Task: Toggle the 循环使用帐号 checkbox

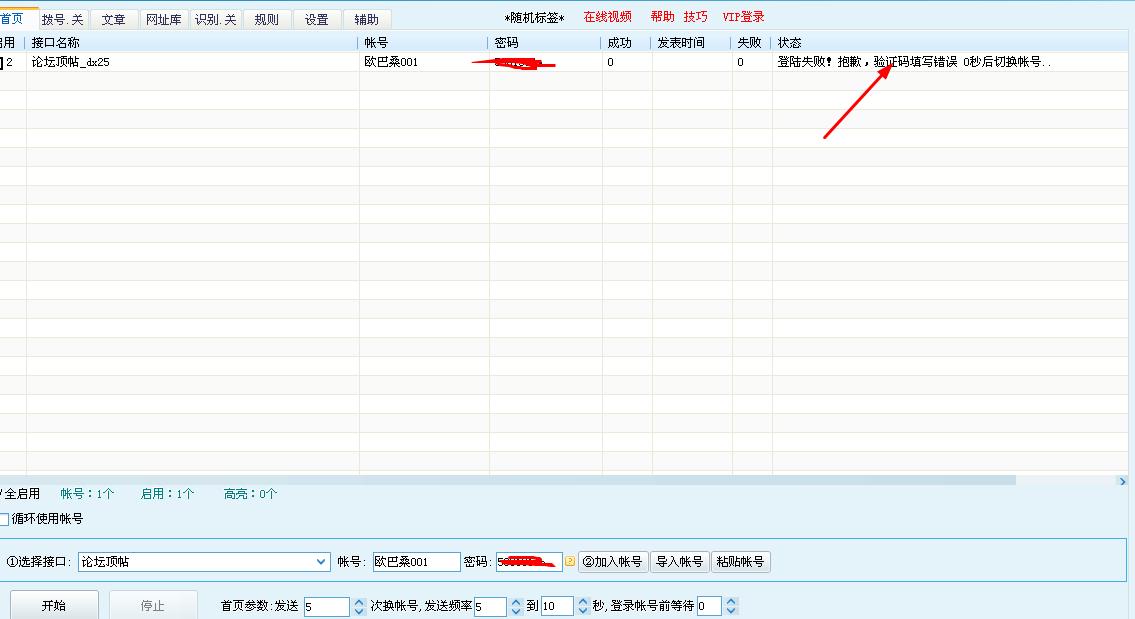Action: click(3, 519)
